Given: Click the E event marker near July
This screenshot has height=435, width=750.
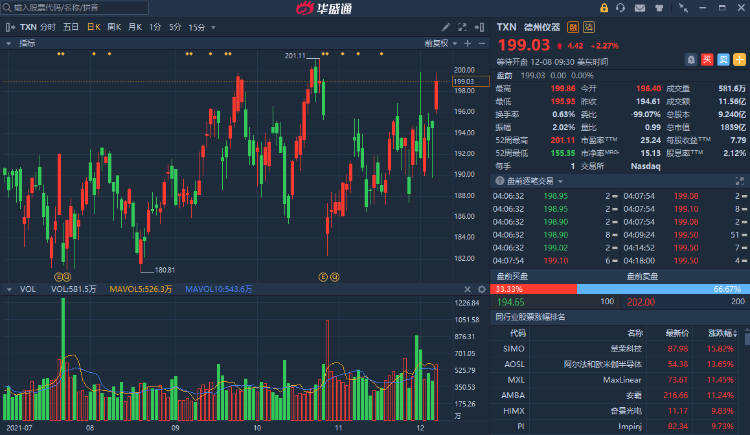Looking at the screenshot, I should coord(58,277).
